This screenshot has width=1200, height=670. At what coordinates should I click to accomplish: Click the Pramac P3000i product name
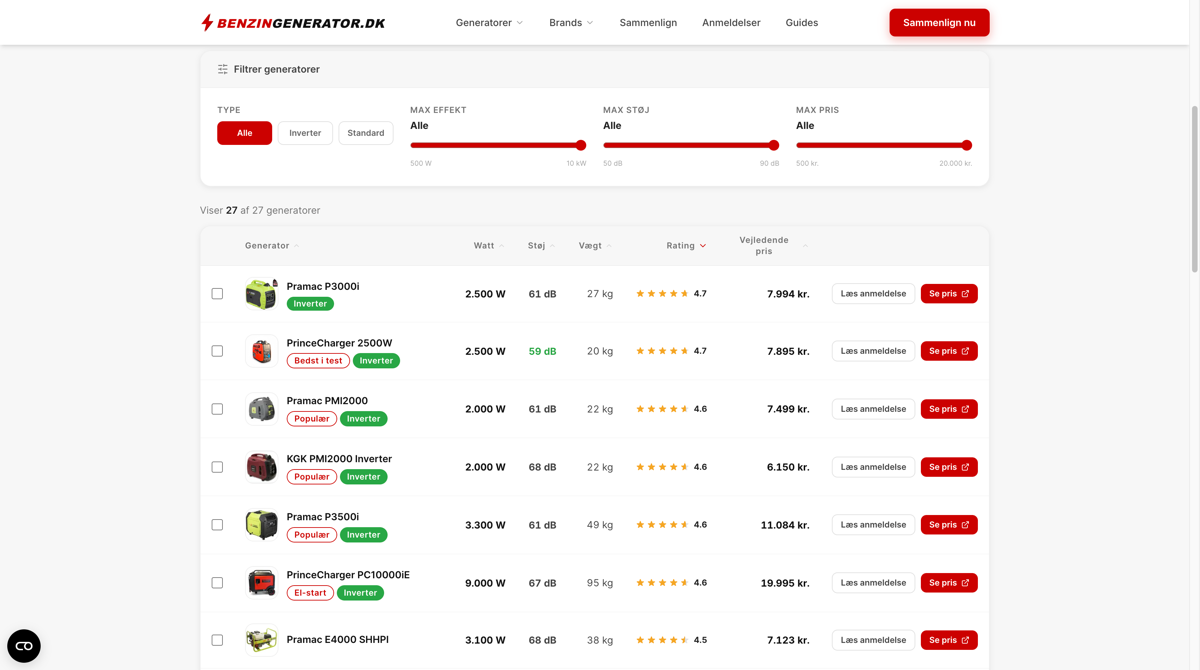pyautogui.click(x=323, y=287)
